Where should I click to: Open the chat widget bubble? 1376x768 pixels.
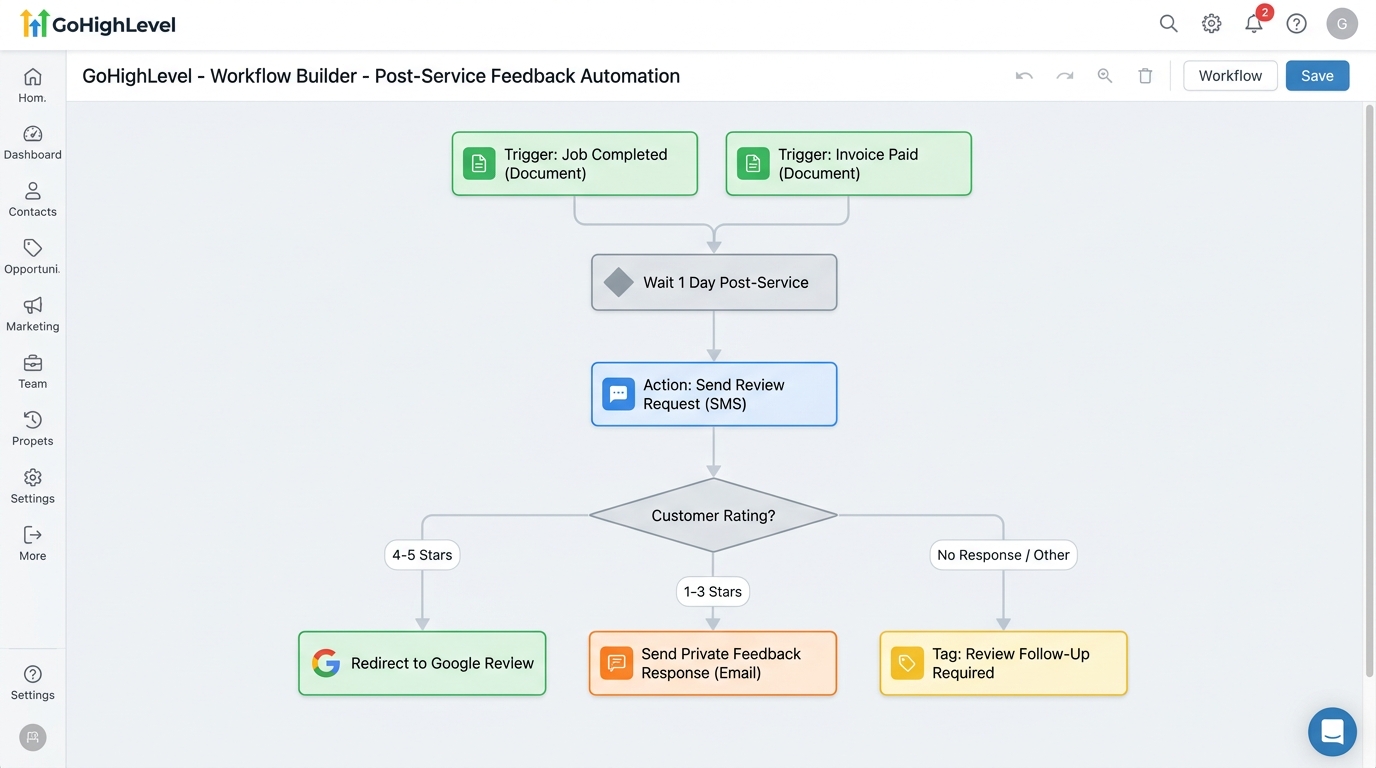1332,732
